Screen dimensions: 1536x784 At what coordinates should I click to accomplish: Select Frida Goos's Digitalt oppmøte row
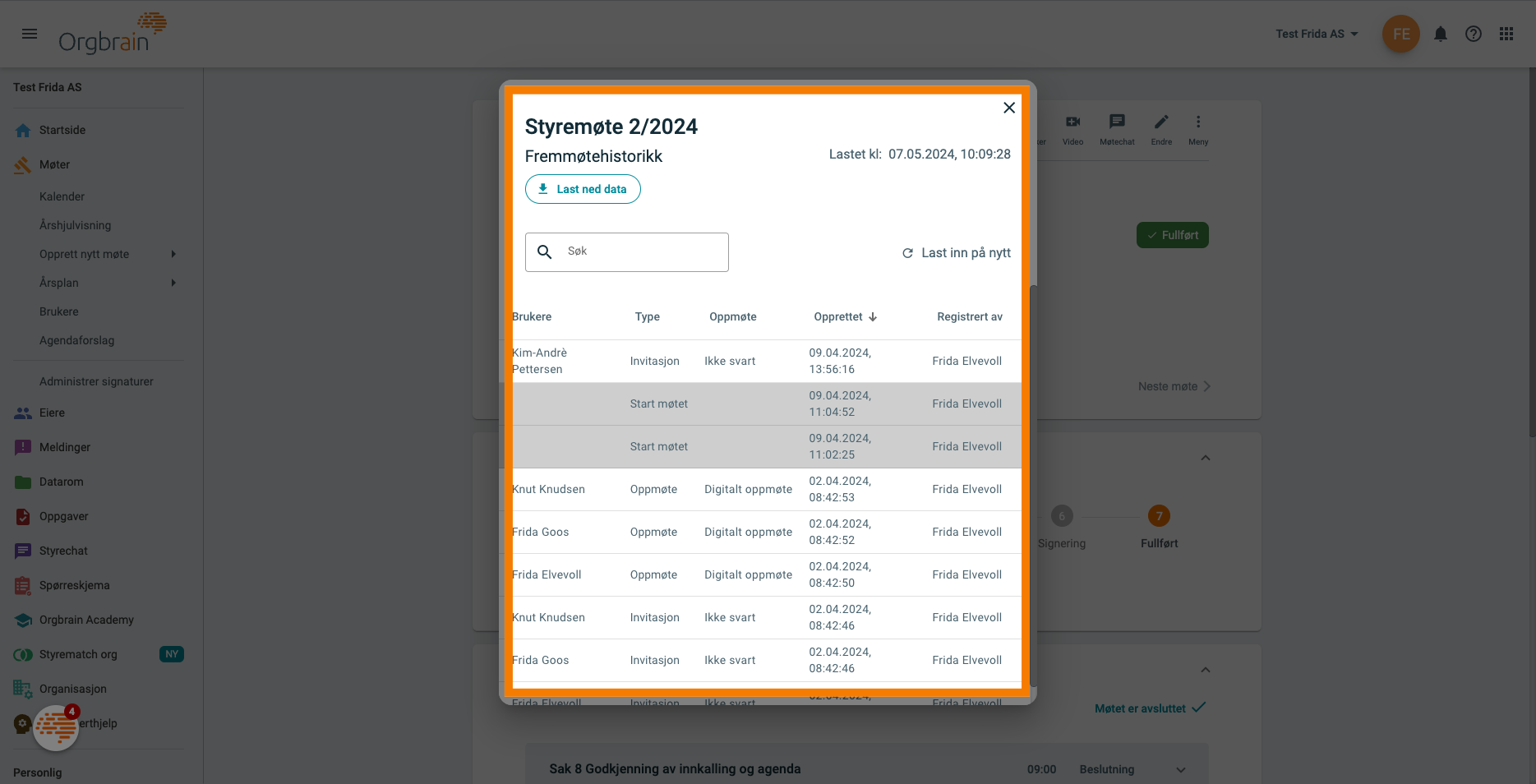pos(763,532)
